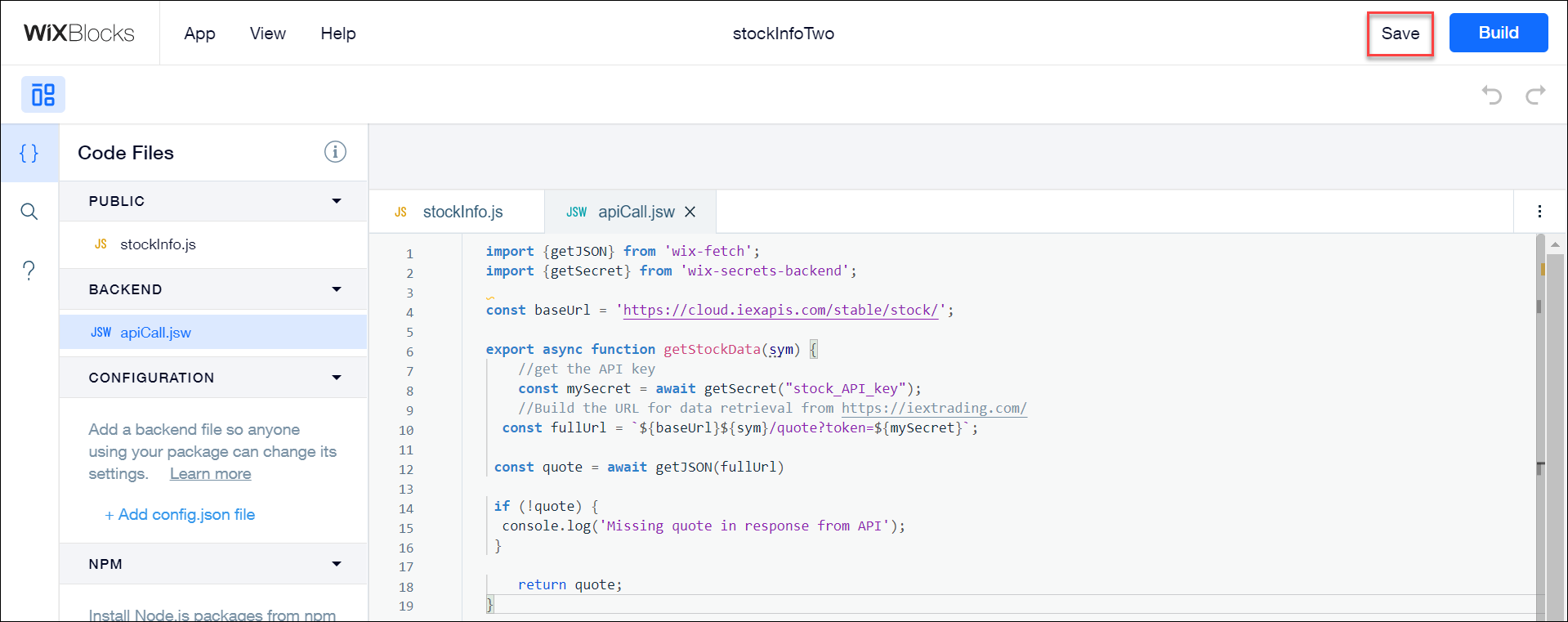
Task: Click Add config.json file link
Action: coord(180,514)
